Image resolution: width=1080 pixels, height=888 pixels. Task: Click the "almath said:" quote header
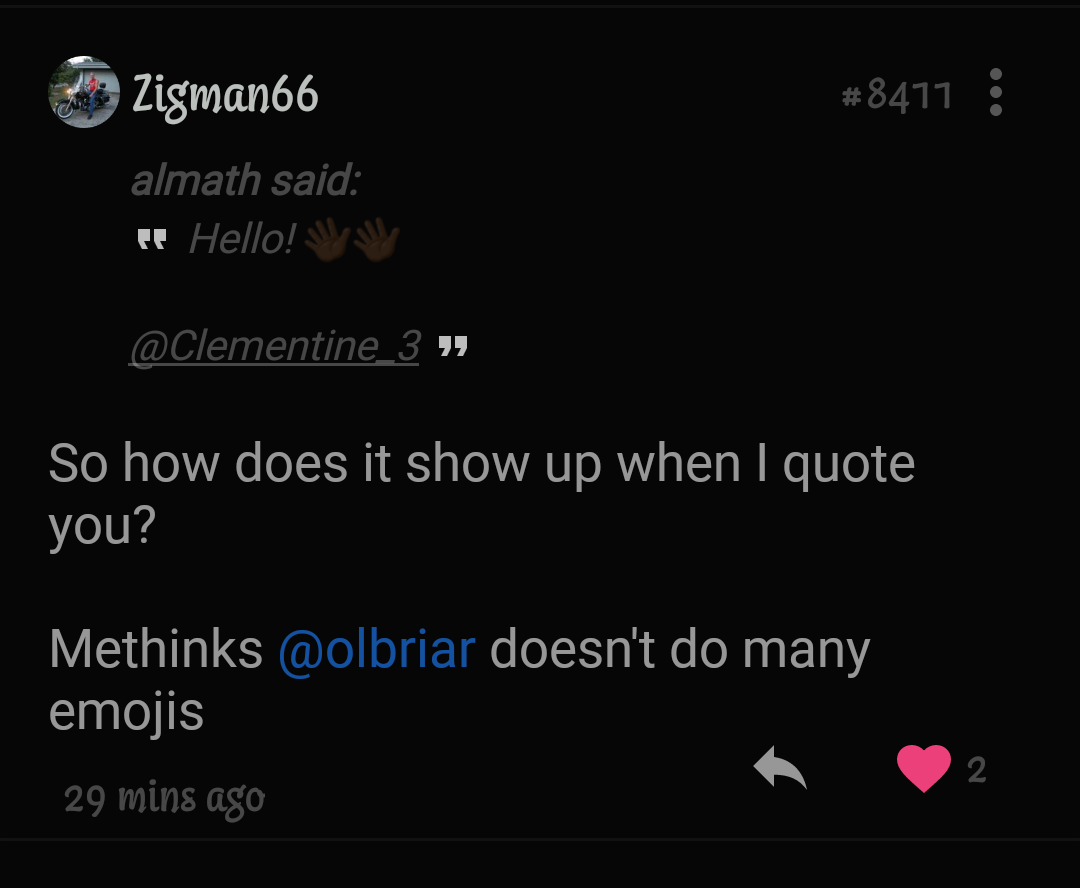point(245,181)
